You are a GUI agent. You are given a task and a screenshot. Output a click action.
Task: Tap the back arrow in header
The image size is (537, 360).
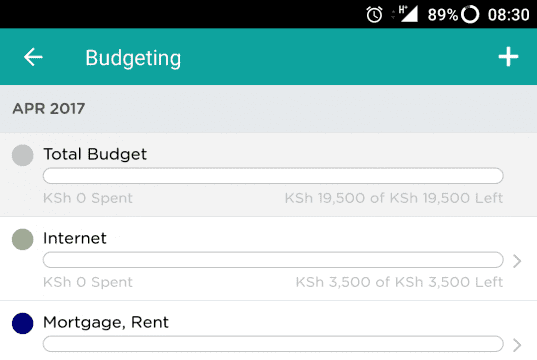tap(33, 57)
